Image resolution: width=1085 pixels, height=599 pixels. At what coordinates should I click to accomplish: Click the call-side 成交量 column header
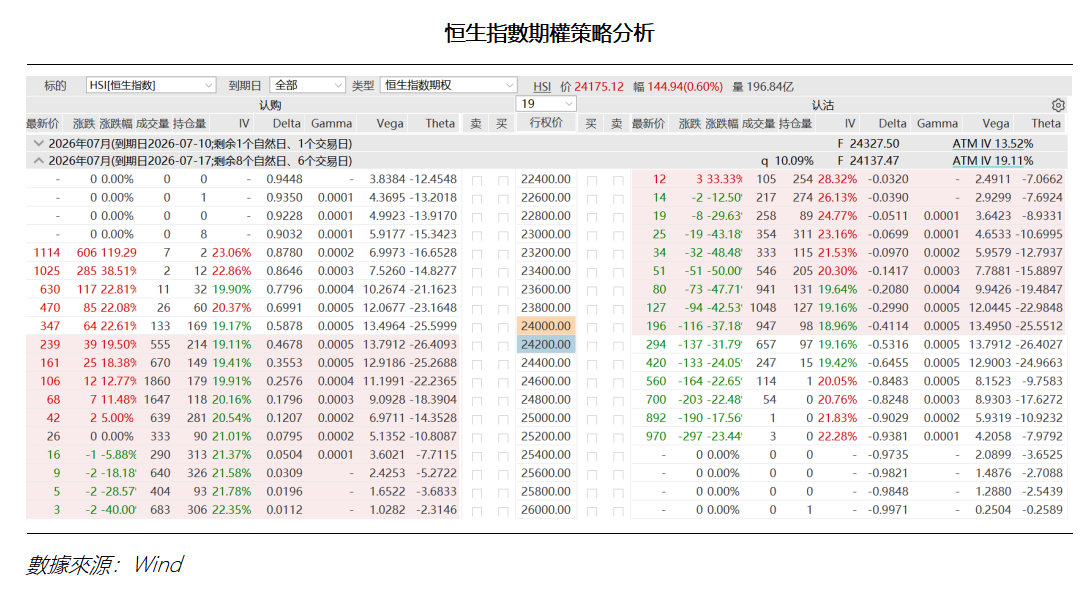click(153, 124)
